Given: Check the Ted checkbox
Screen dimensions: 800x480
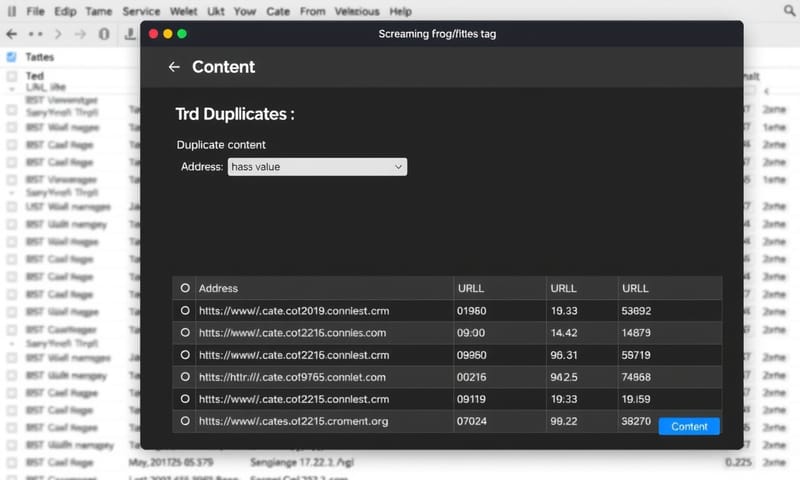Looking at the screenshot, I should [11, 76].
